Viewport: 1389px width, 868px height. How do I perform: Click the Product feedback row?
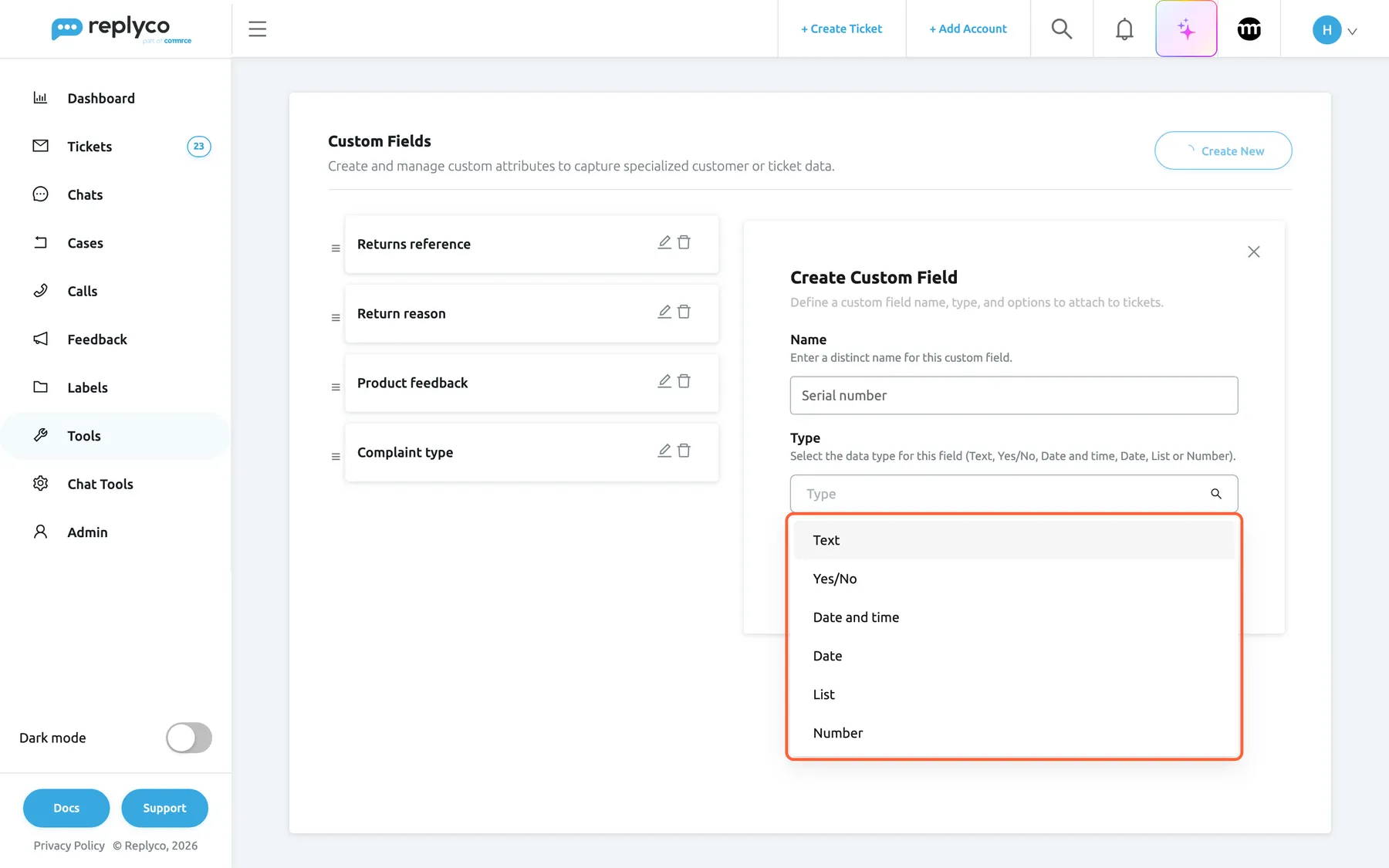point(532,383)
